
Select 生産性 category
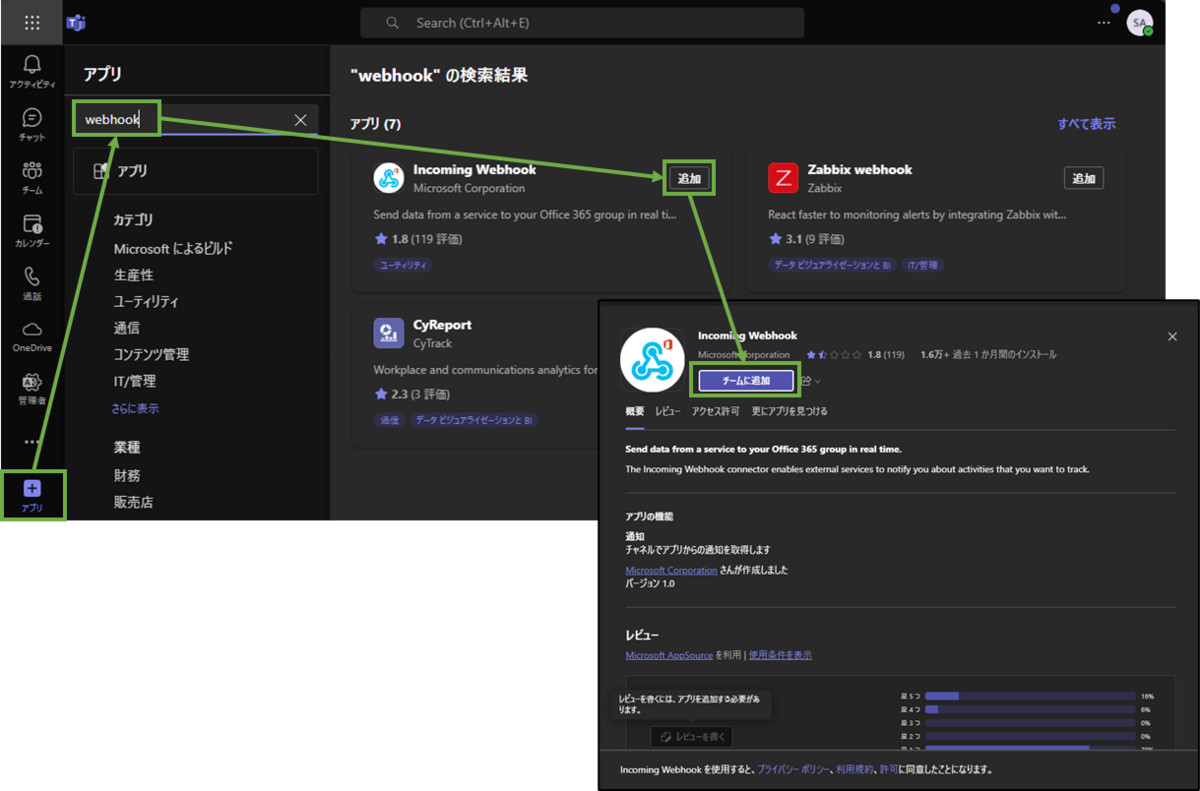(133, 275)
